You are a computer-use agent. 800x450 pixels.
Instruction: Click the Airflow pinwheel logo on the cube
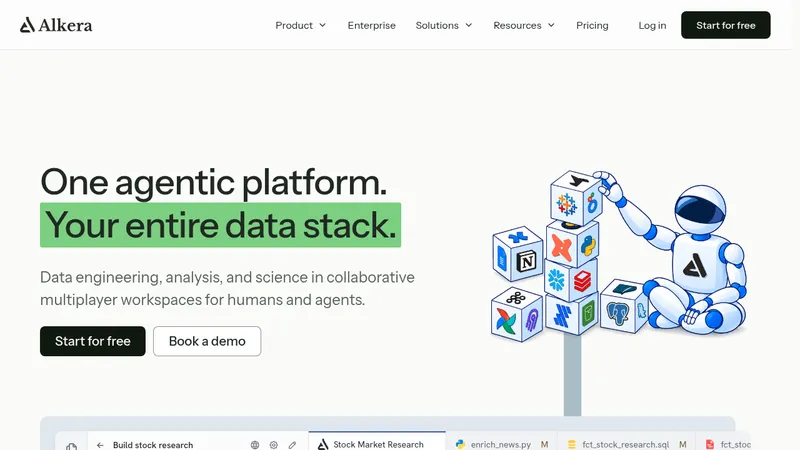[506, 321]
